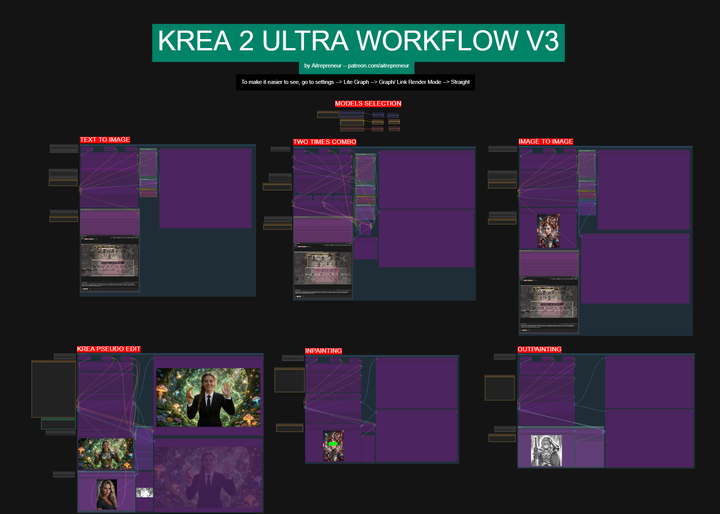Select the OUTPAINTING group title
Viewport: 720px width, 514px height.
pyautogui.click(x=539, y=350)
